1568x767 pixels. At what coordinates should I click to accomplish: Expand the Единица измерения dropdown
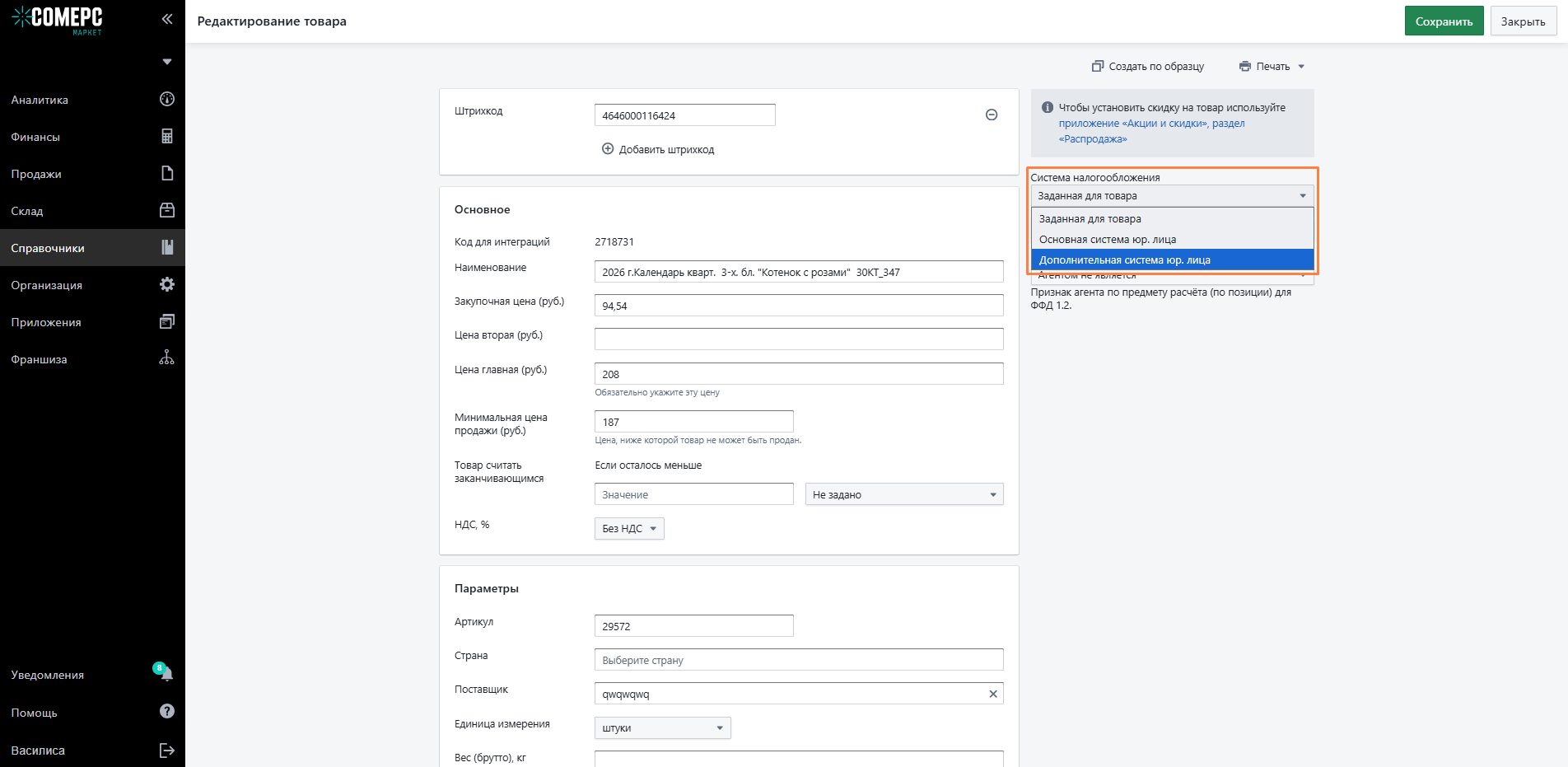tap(662, 728)
